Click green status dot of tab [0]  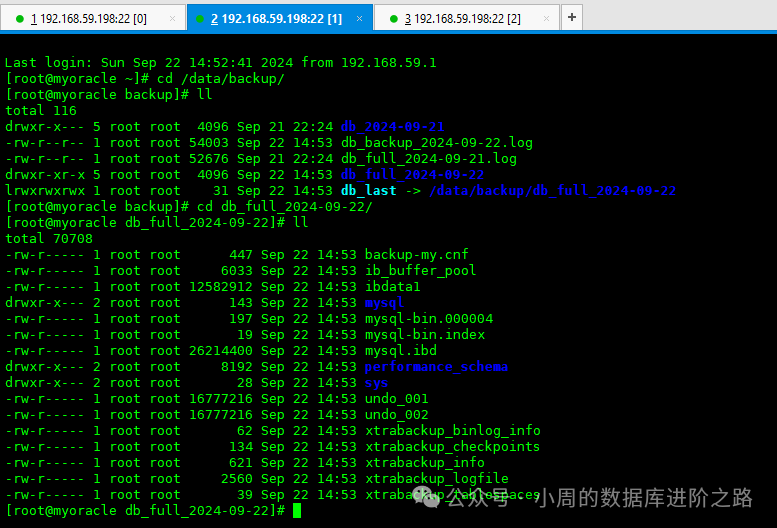20,19
